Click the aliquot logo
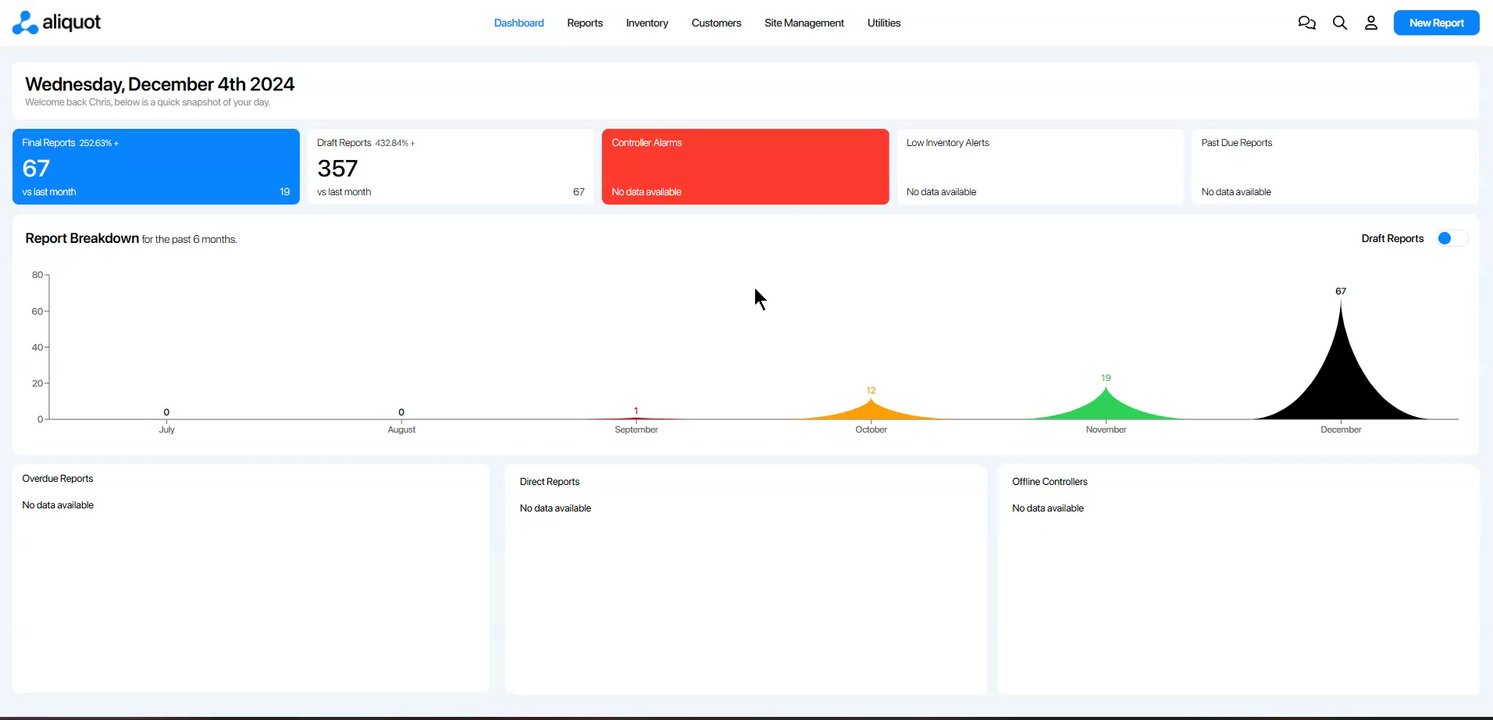The height and width of the screenshot is (720, 1493). coord(57,23)
